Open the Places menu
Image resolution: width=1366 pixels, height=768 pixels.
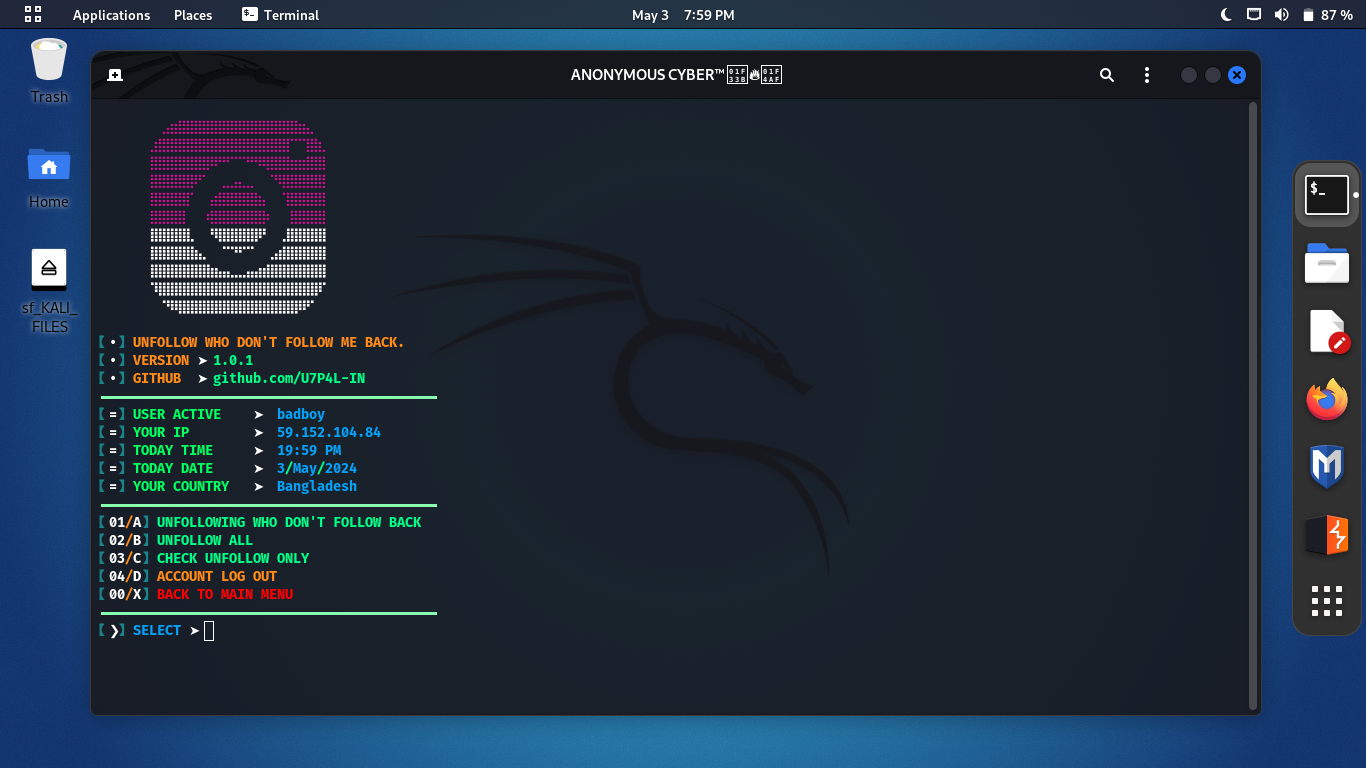coord(193,15)
